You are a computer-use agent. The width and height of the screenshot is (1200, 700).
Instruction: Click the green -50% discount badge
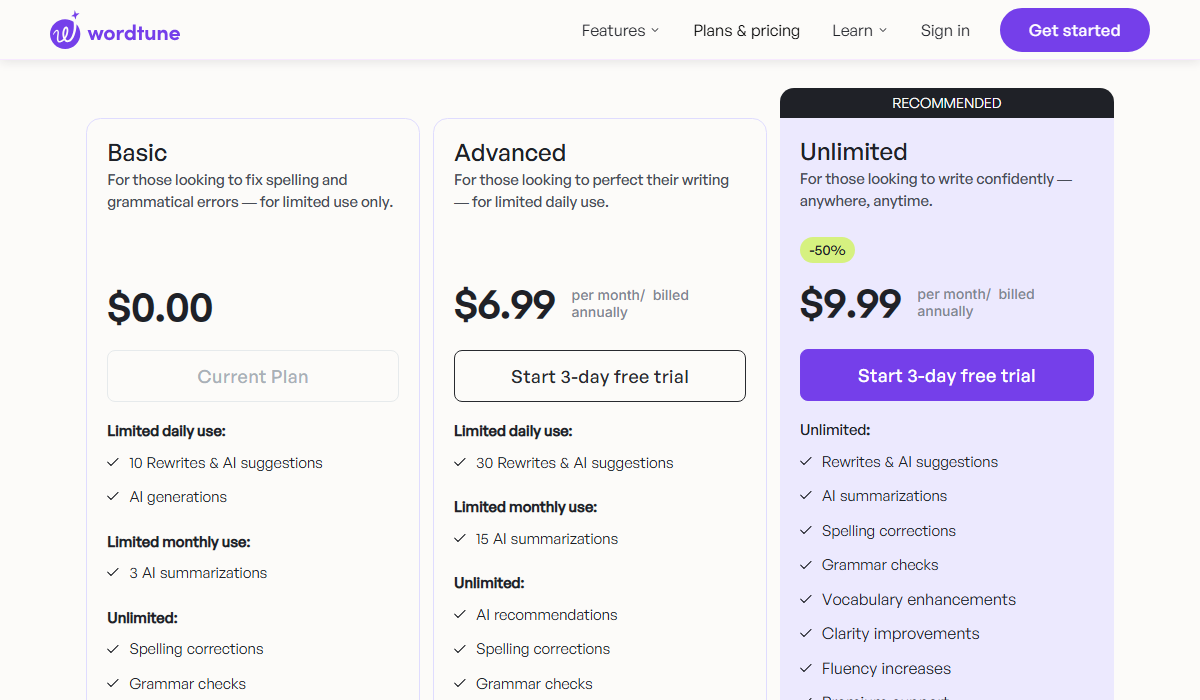tap(827, 250)
